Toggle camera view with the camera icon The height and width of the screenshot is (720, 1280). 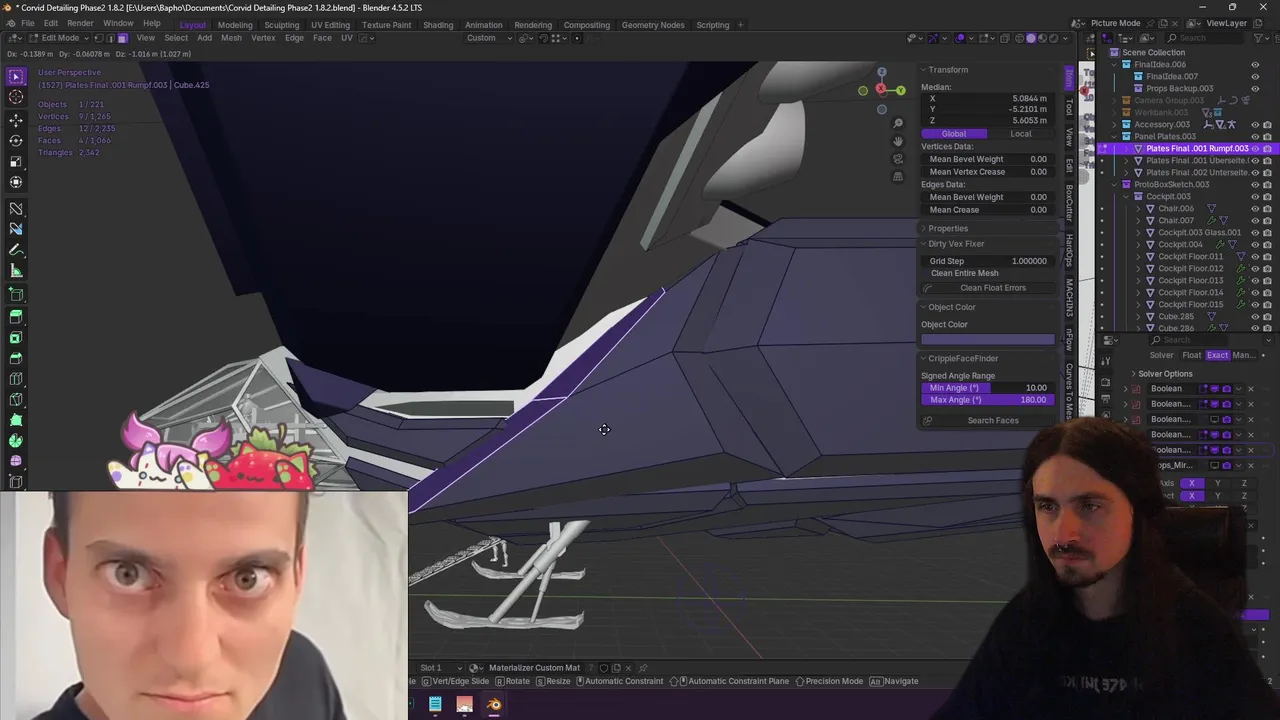[x=898, y=159]
